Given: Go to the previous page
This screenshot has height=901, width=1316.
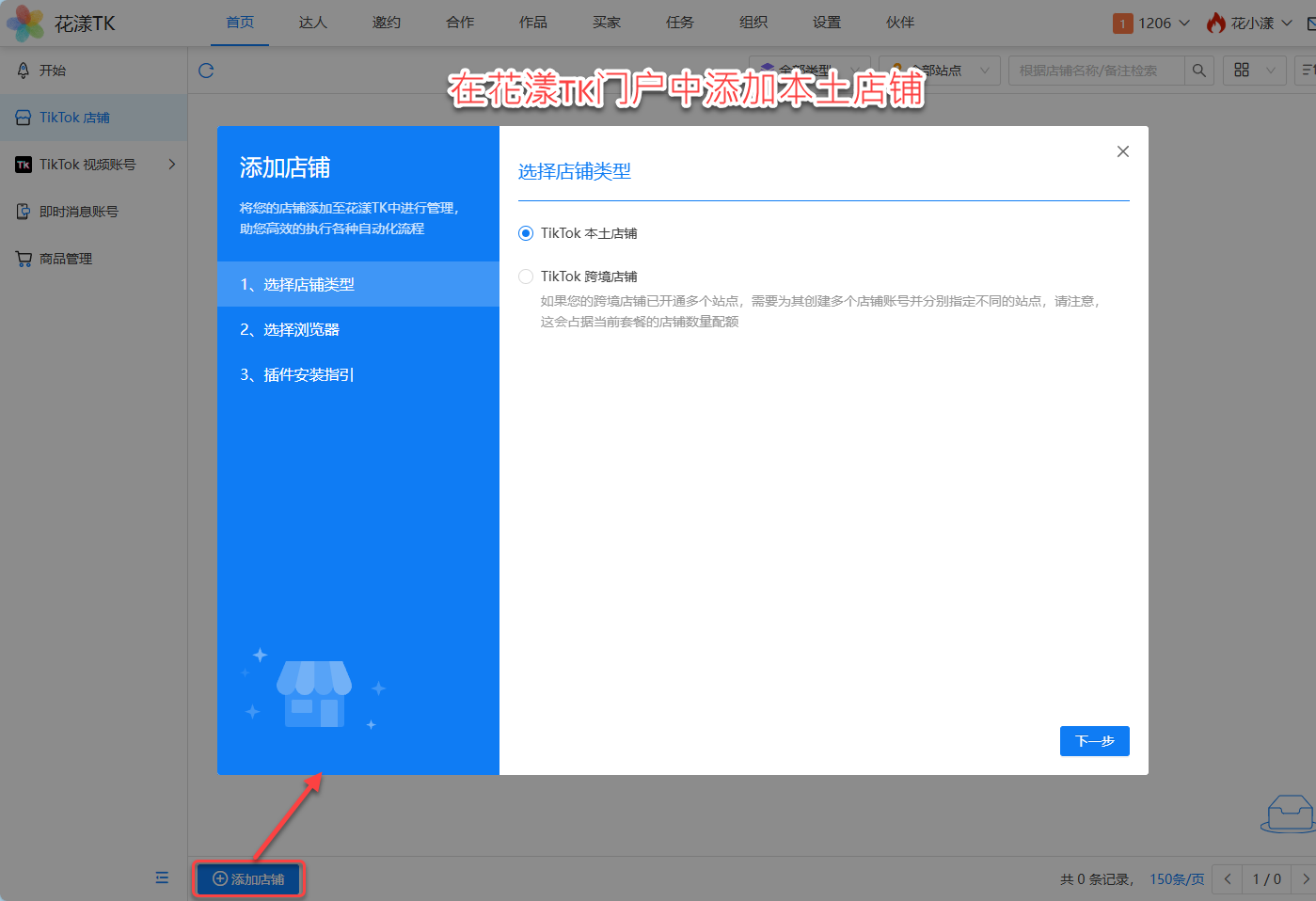Looking at the screenshot, I should (1228, 879).
